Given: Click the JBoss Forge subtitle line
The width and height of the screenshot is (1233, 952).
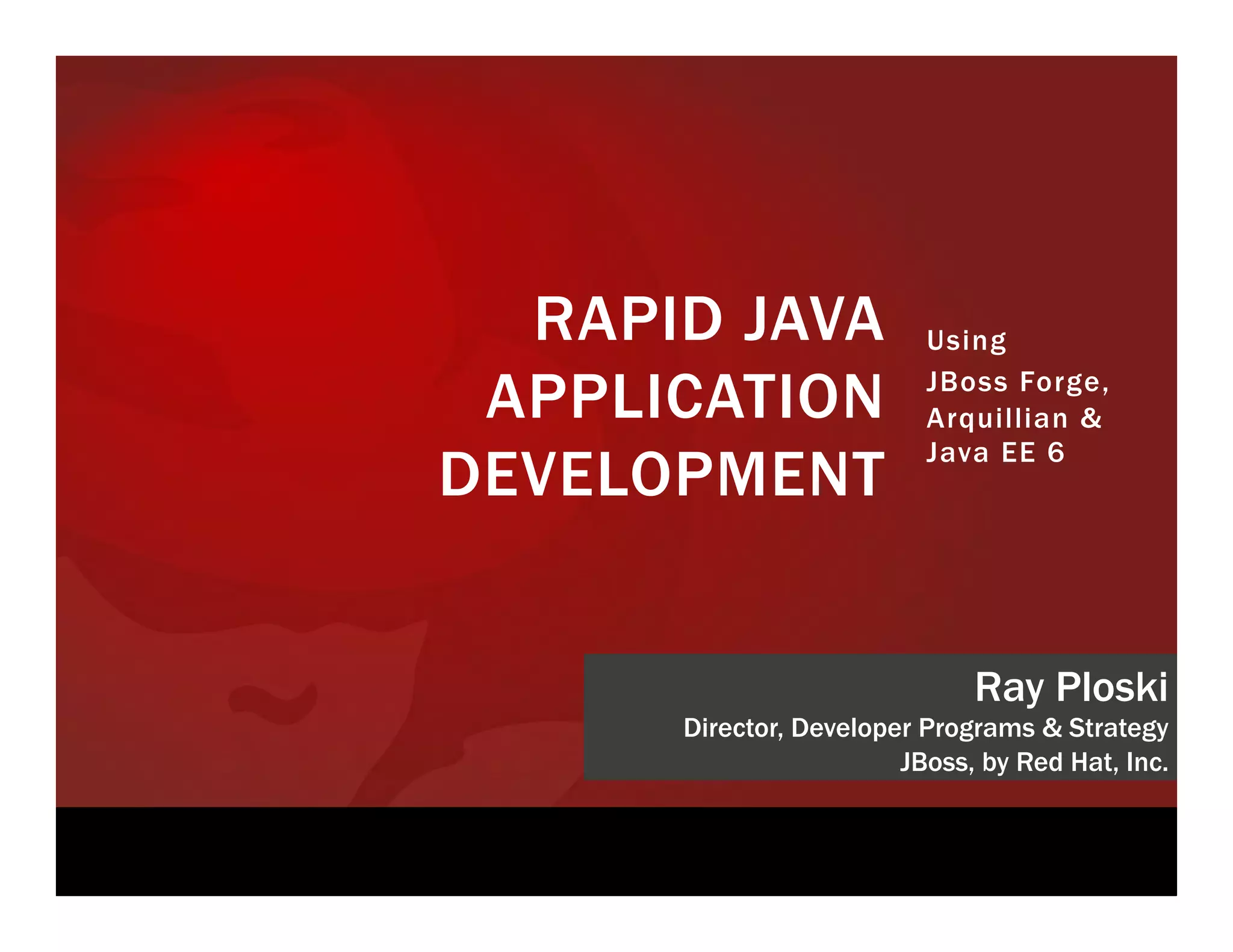Looking at the screenshot, I should pos(1017,382).
